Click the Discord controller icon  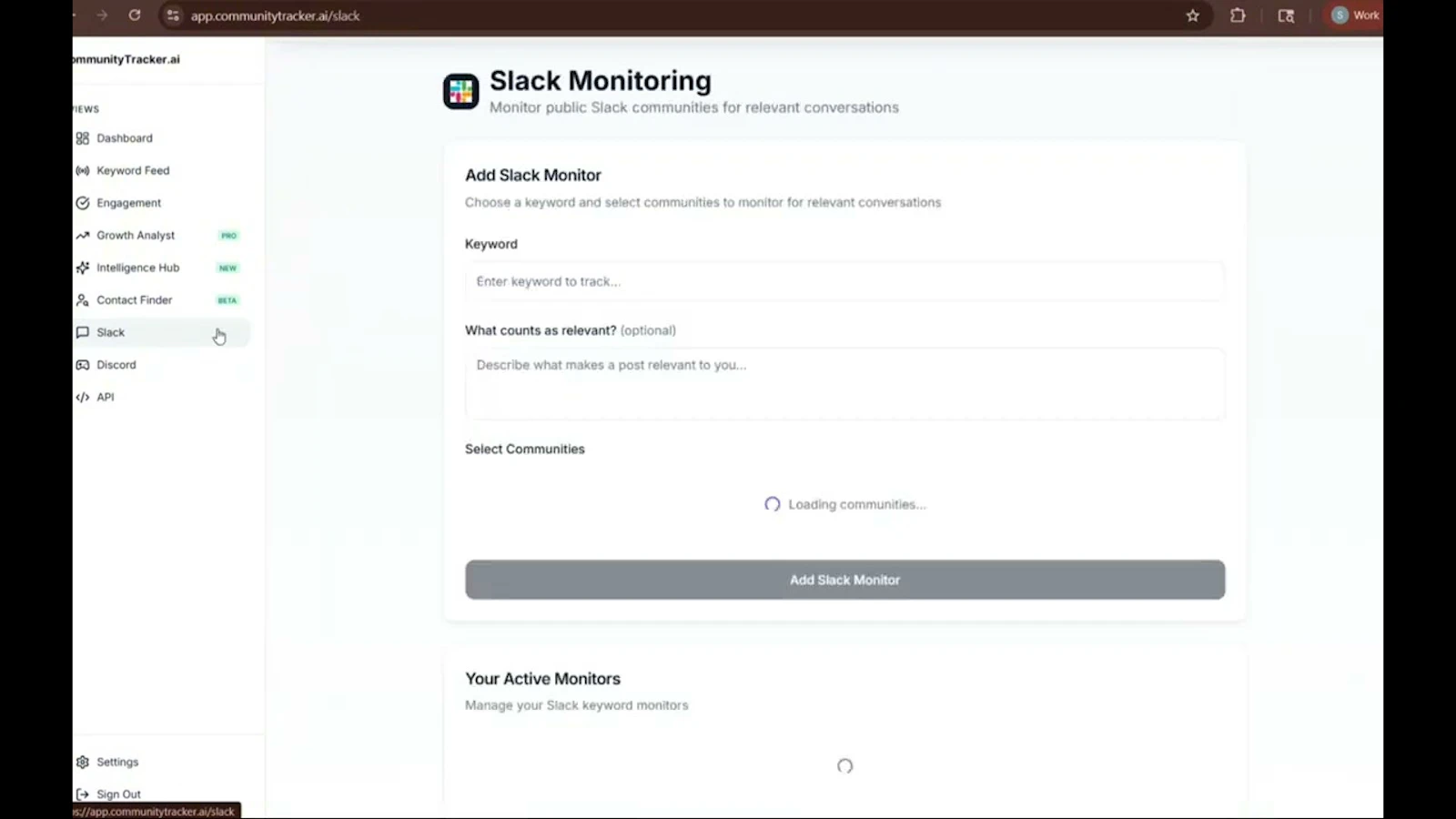click(82, 364)
